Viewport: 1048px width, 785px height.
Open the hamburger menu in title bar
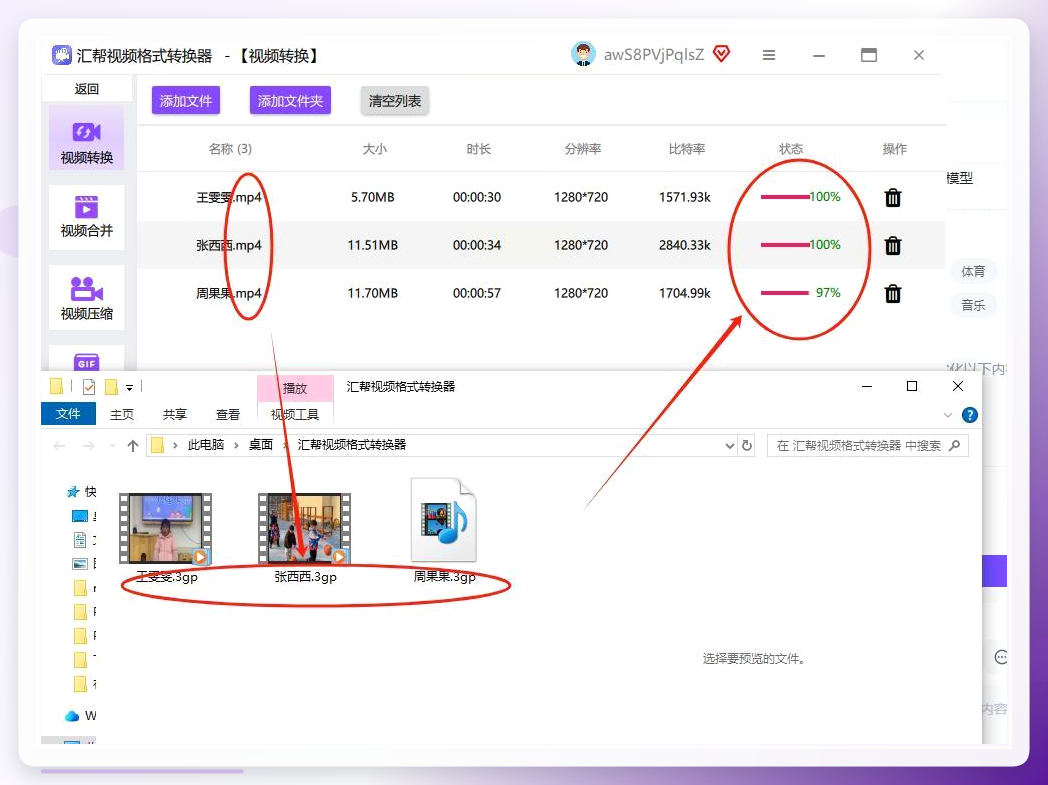pos(769,55)
